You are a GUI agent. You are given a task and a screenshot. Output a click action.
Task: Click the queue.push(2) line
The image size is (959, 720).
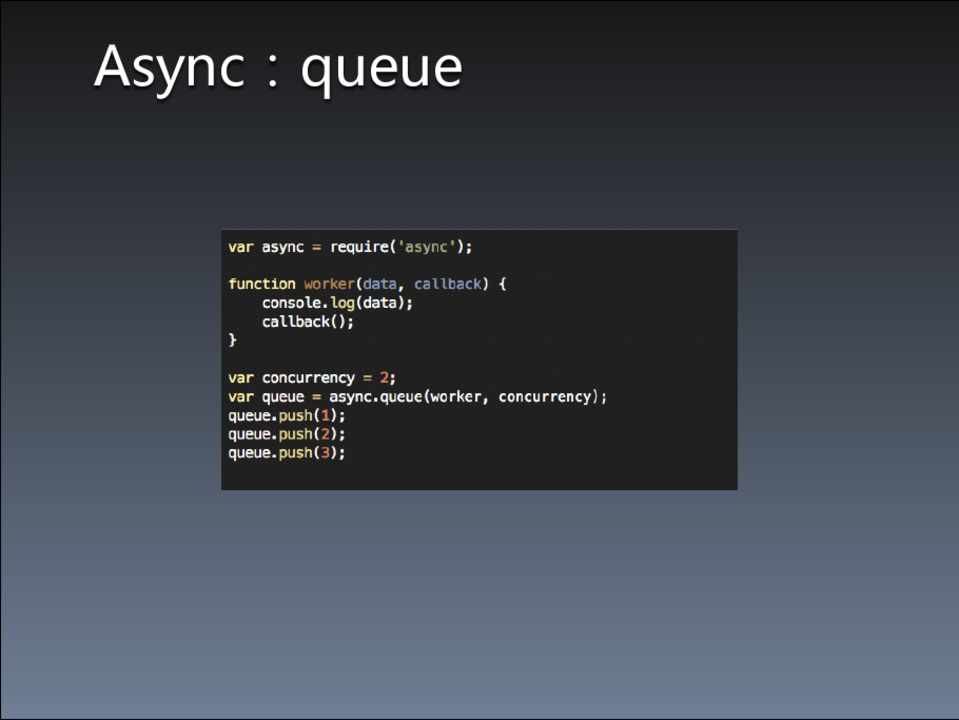(x=286, y=434)
